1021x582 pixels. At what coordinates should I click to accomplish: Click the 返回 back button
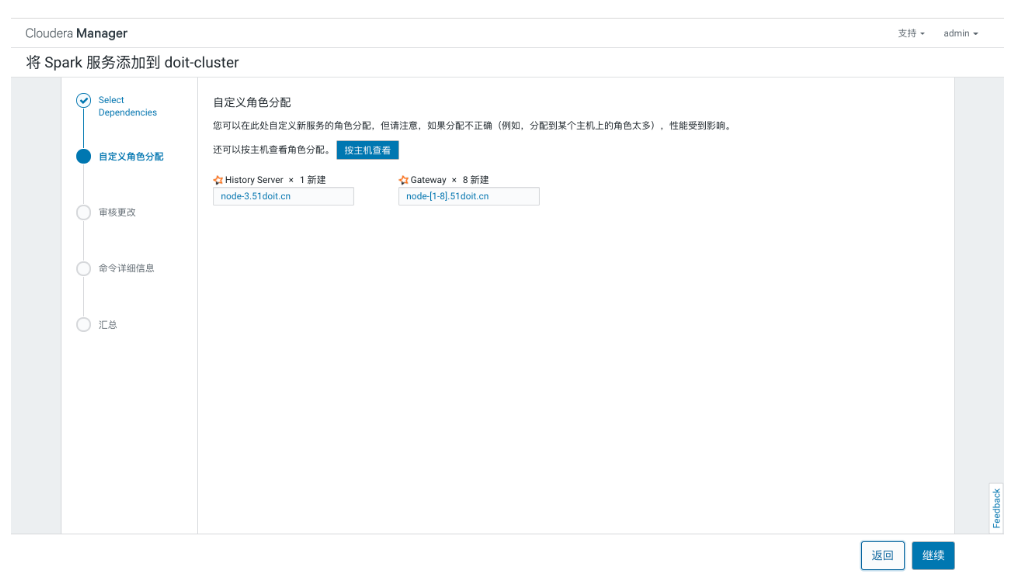(882, 555)
